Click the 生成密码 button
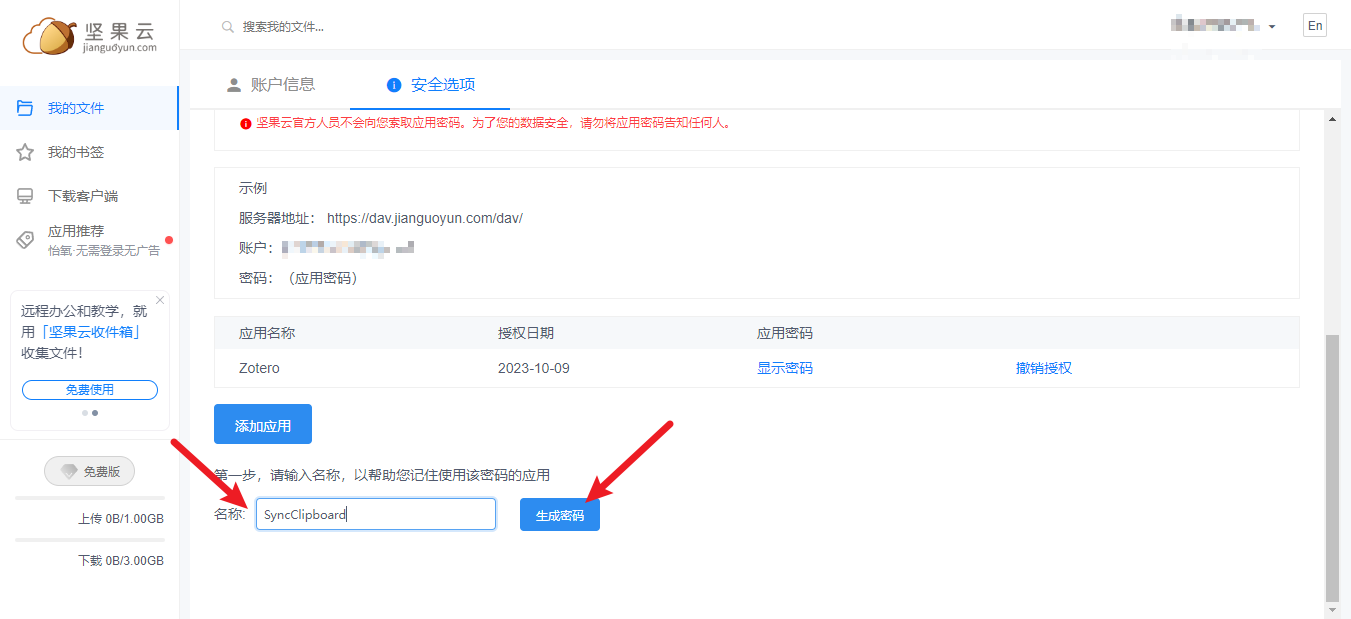This screenshot has width=1351, height=619. point(559,513)
